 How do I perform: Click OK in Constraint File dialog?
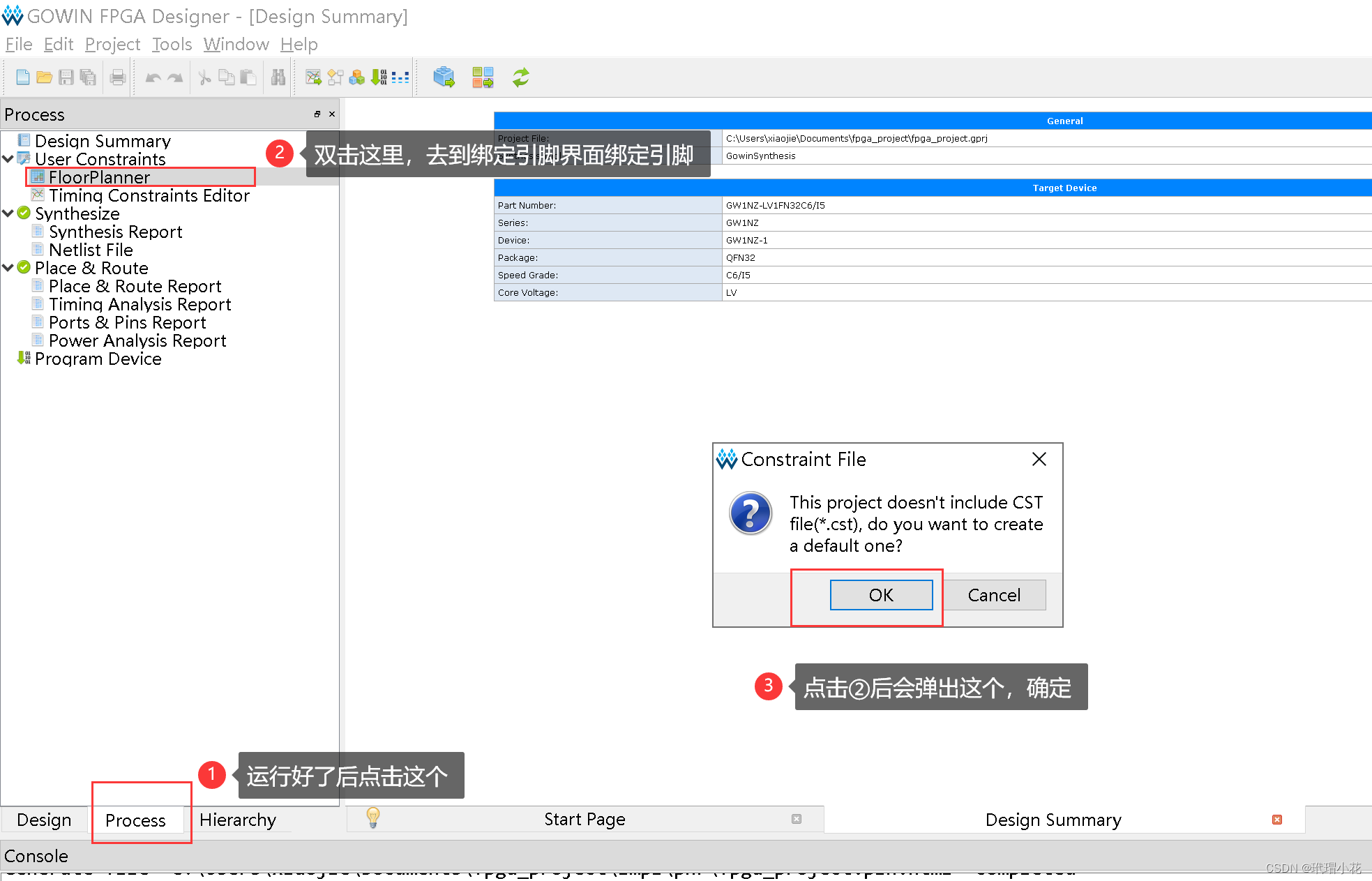(880, 595)
